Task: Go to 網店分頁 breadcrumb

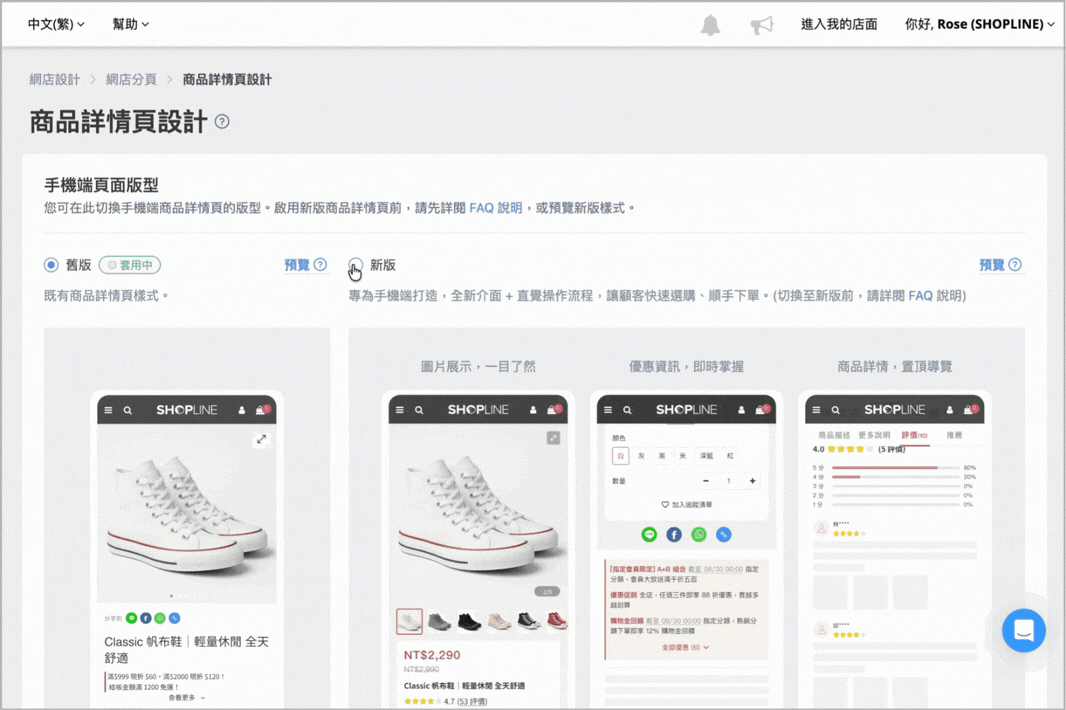Action: point(131,80)
